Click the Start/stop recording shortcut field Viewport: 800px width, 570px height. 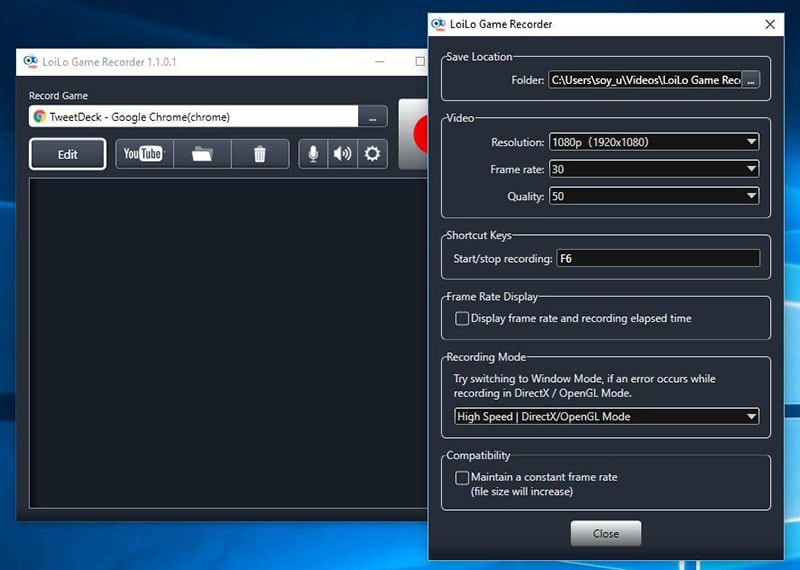pyautogui.click(x=658, y=258)
